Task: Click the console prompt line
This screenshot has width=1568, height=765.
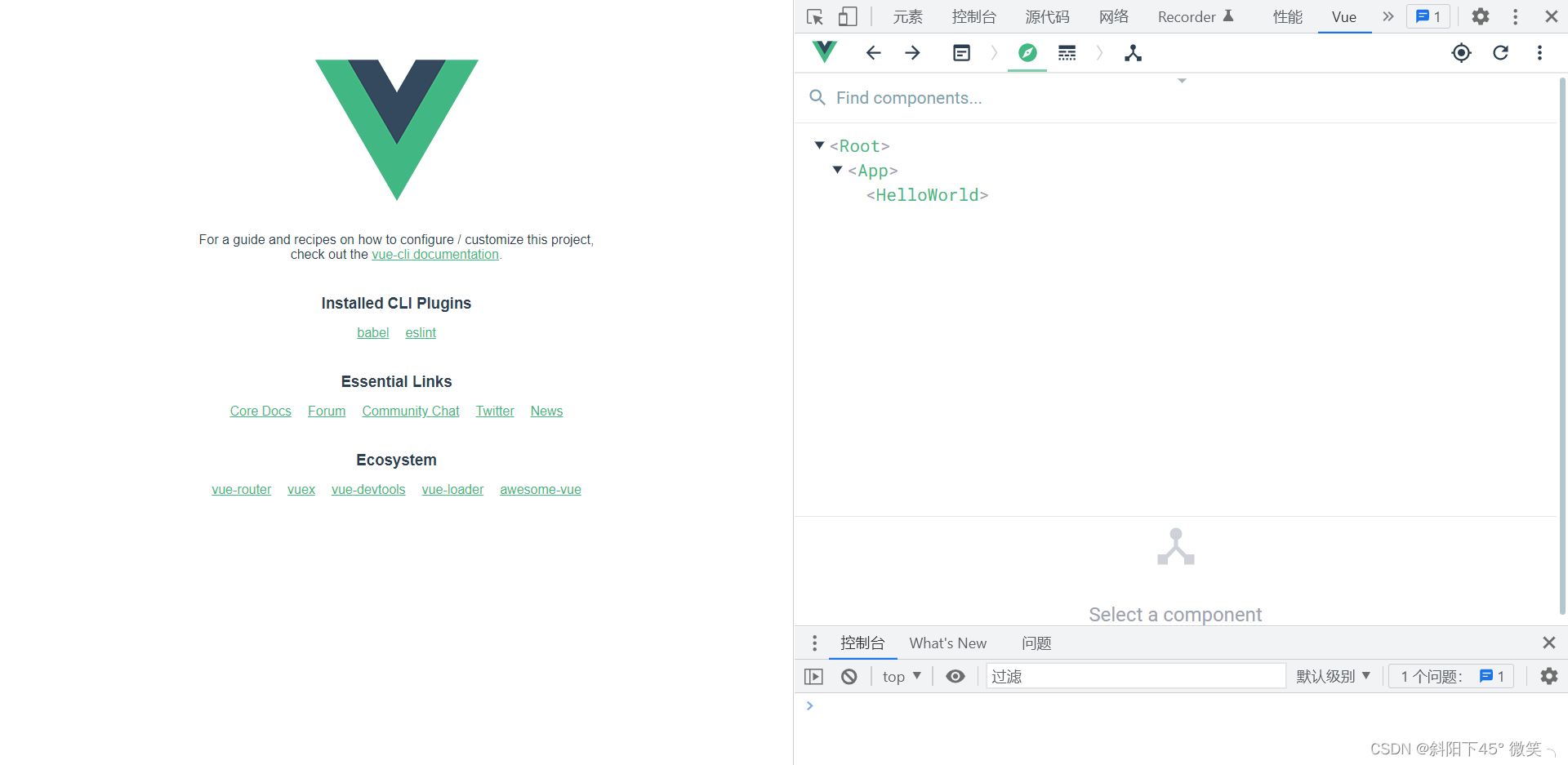Action: click(x=1180, y=705)
